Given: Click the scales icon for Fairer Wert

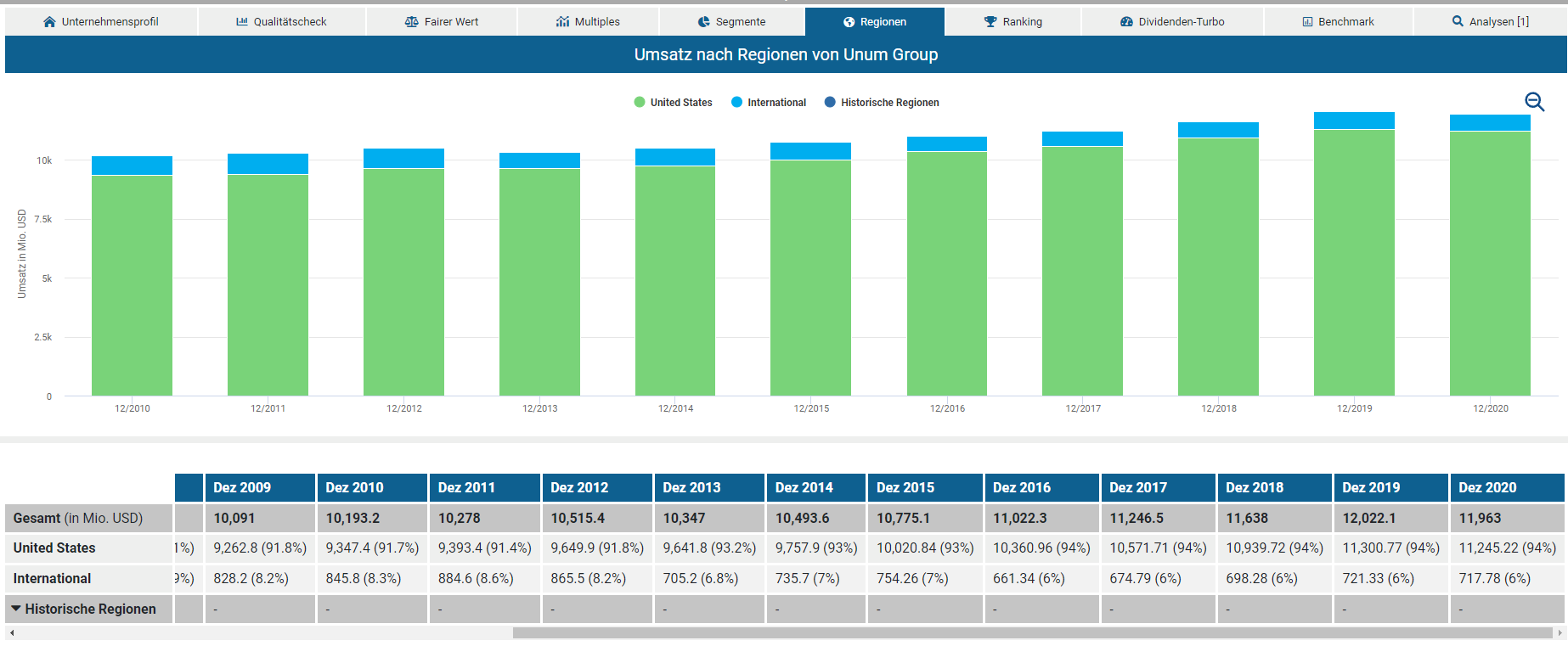Looking at the screenshot, I should (412, 22).
